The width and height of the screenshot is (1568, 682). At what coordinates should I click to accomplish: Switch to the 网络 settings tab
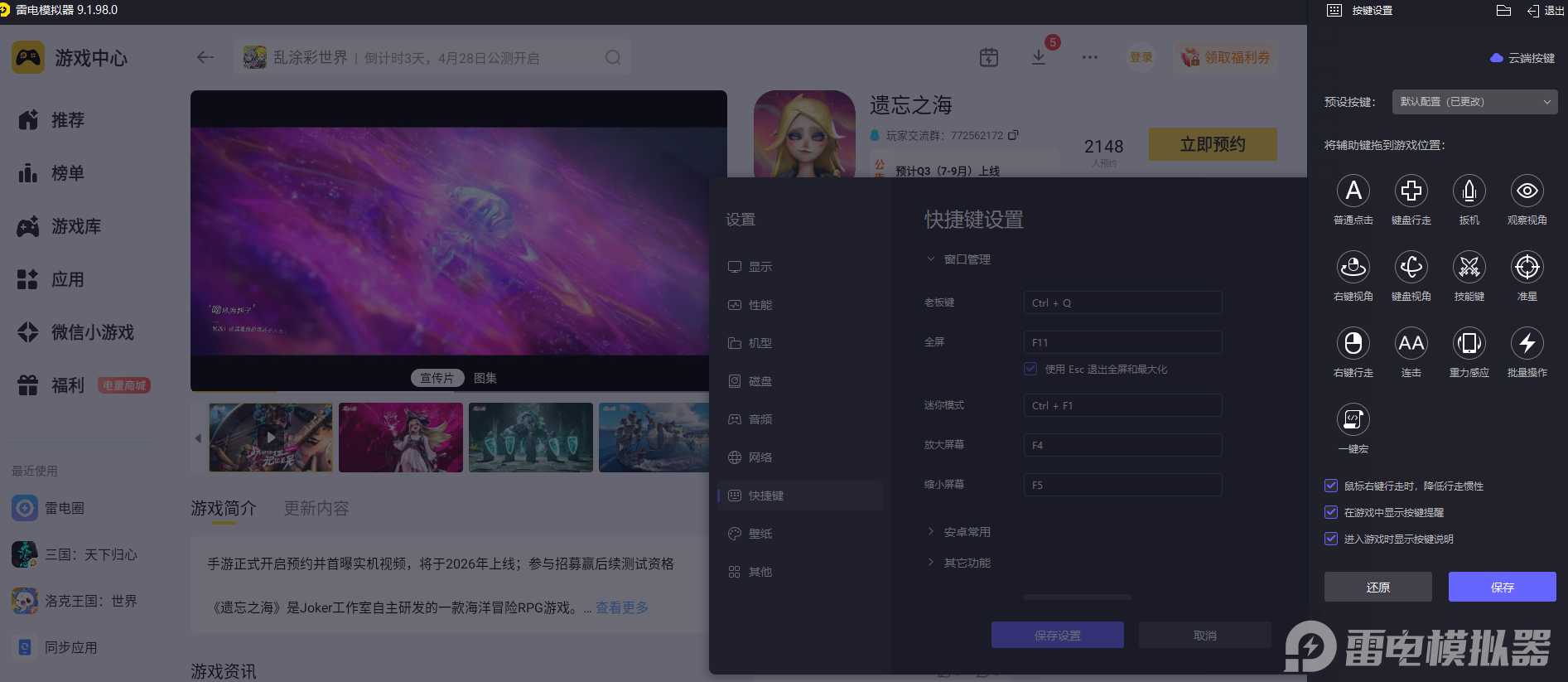pos(760,457)
